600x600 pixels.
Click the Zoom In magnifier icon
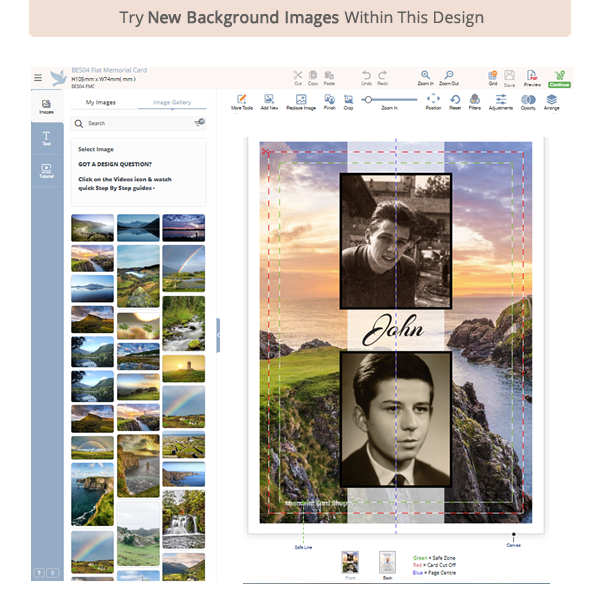click(x=426, y=76)
